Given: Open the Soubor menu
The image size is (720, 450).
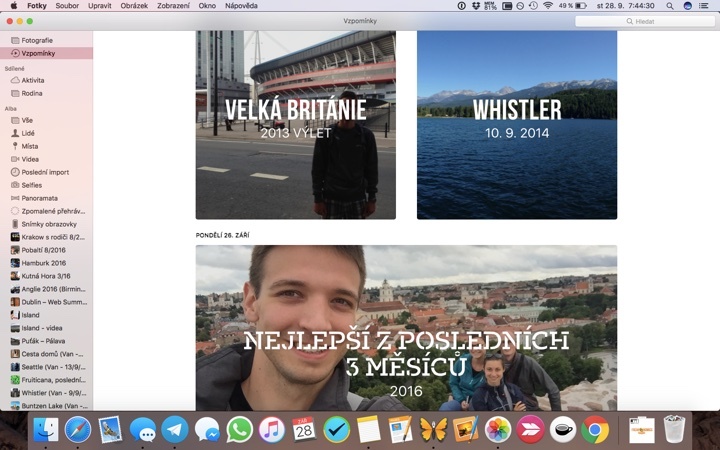Looking at the screenshot, I should [x=67, y=6].
